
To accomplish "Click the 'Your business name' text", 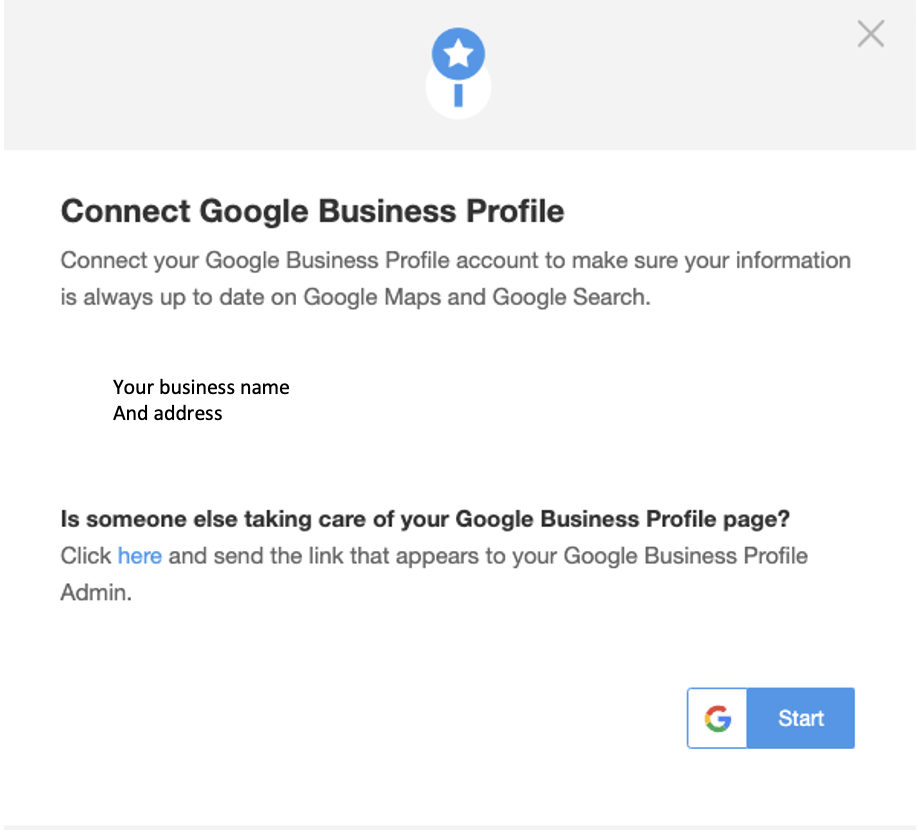I will [x=201, y=387].
